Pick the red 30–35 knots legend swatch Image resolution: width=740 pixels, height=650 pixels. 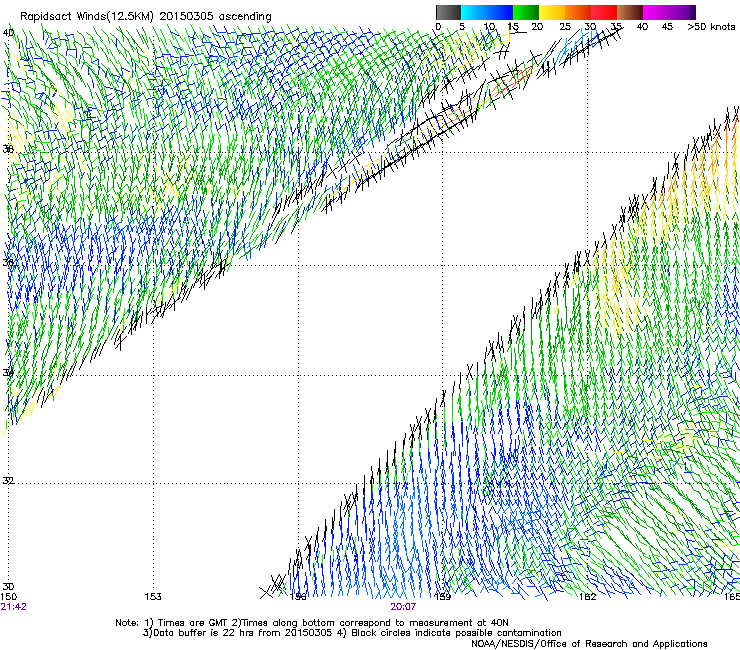(x=604, y=12)
